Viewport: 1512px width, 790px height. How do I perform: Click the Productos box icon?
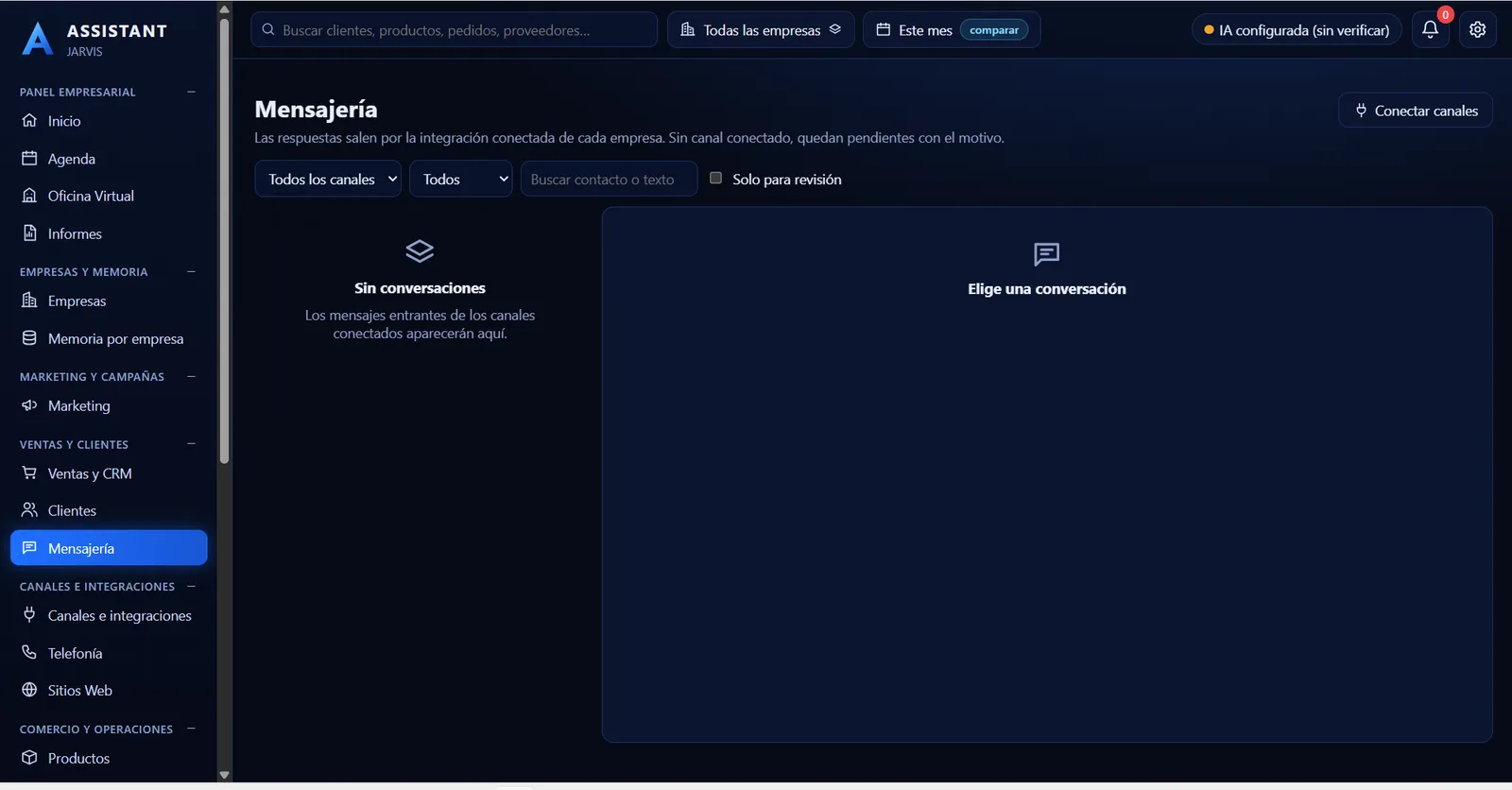click(x=29, y=757)
